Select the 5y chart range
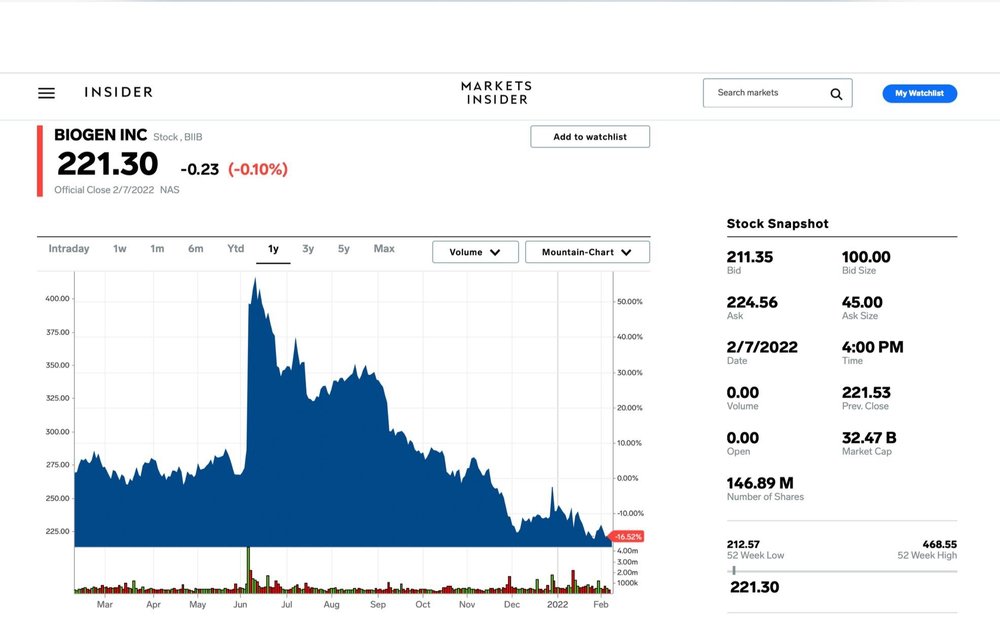This screenshot has width=1000, height=625. tap(344, 249)
